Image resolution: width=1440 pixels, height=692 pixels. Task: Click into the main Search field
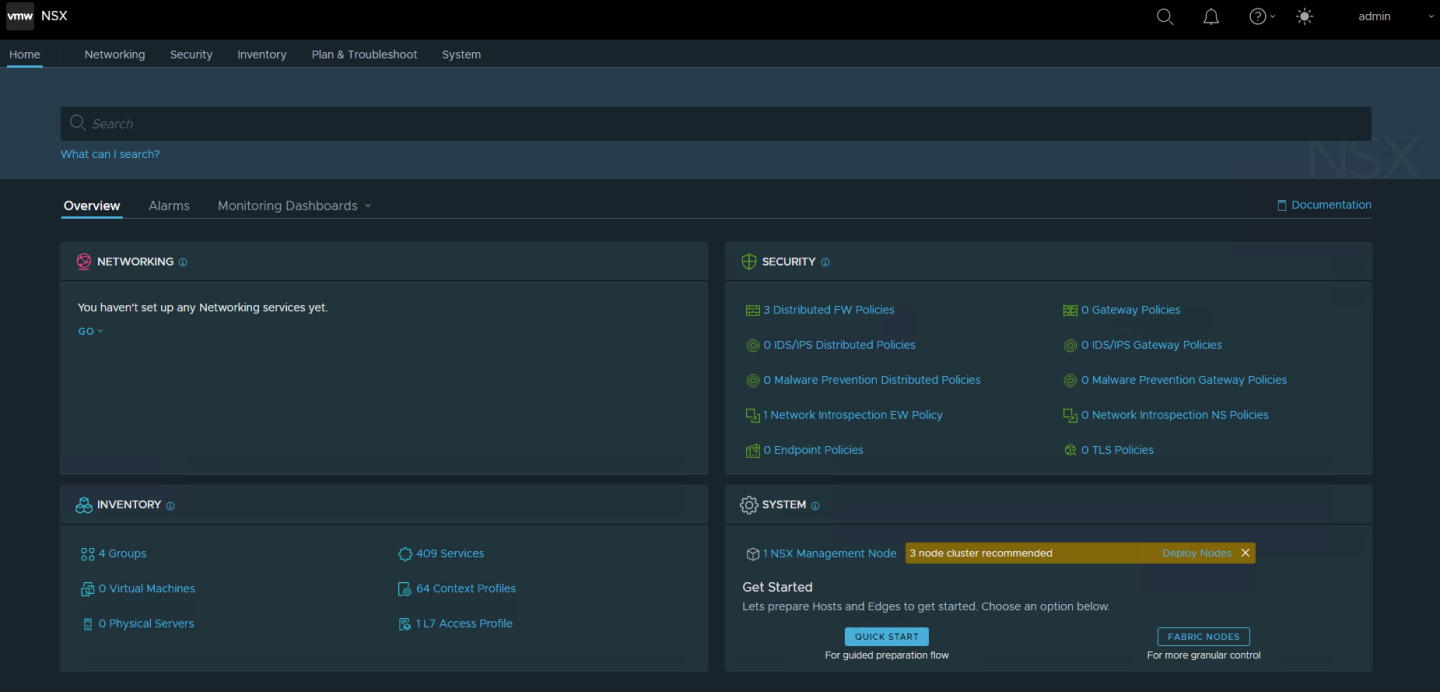(x=715, y=124)
